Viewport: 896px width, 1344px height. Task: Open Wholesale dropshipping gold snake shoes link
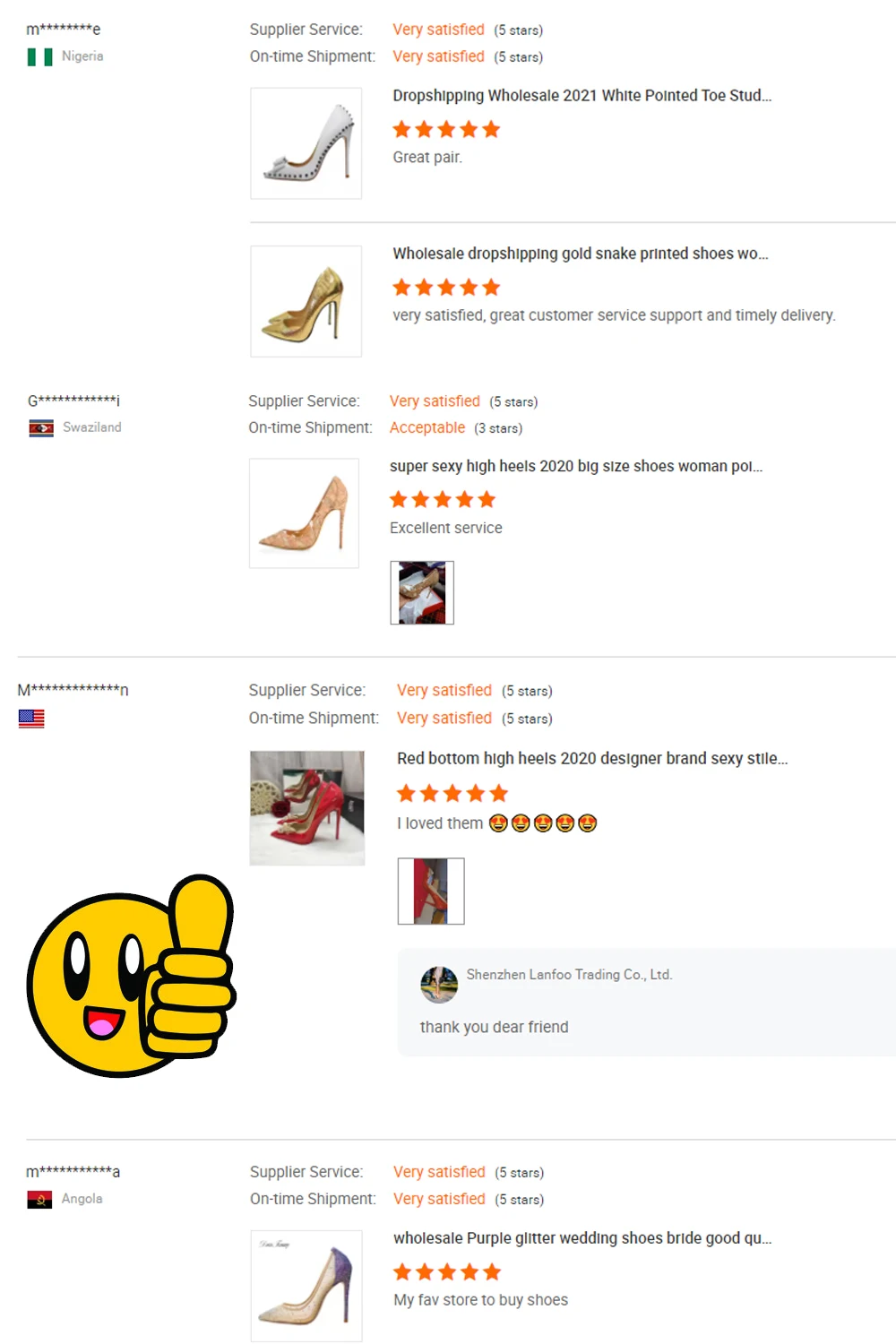pos(580,254)
